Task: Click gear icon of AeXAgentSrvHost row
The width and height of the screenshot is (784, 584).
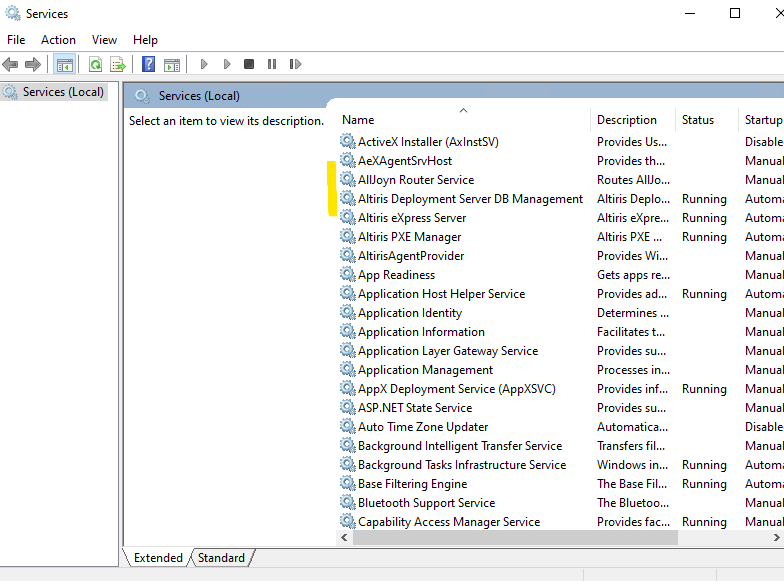Action: [x=348, y=160]
